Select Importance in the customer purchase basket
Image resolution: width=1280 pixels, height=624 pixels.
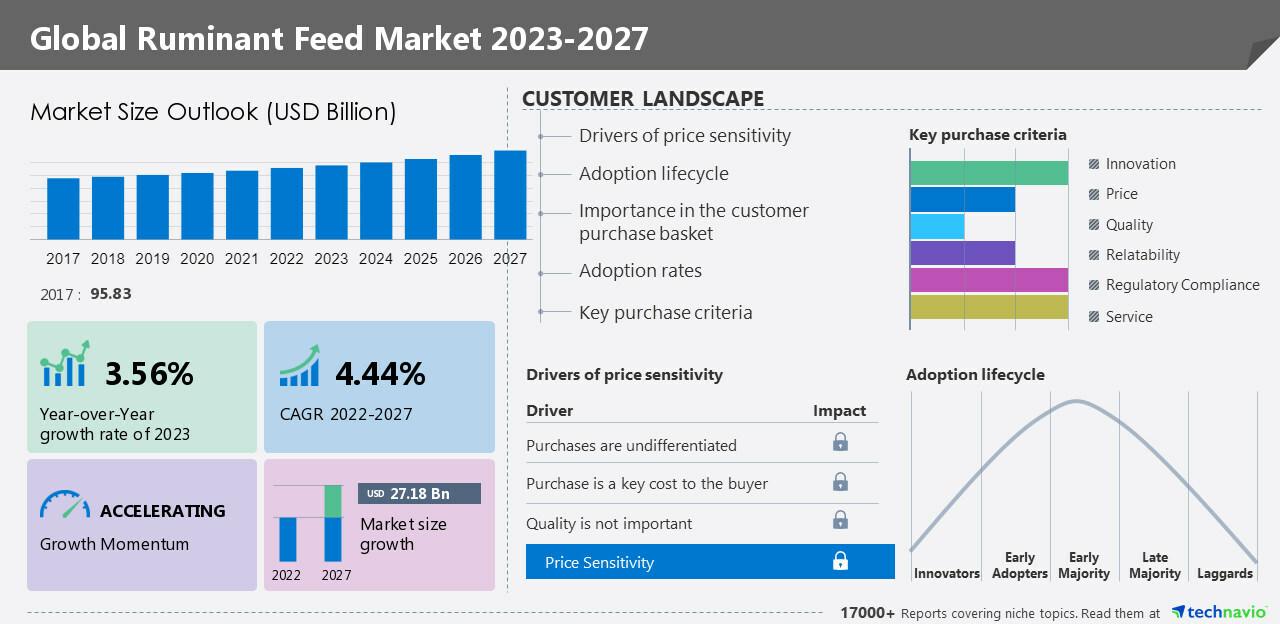pos(693,222)
